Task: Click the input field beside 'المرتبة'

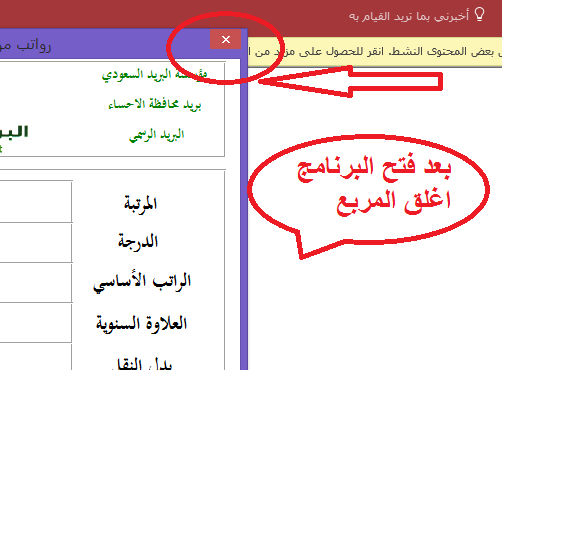Action: pyautogui.click(x=36, y=202)
